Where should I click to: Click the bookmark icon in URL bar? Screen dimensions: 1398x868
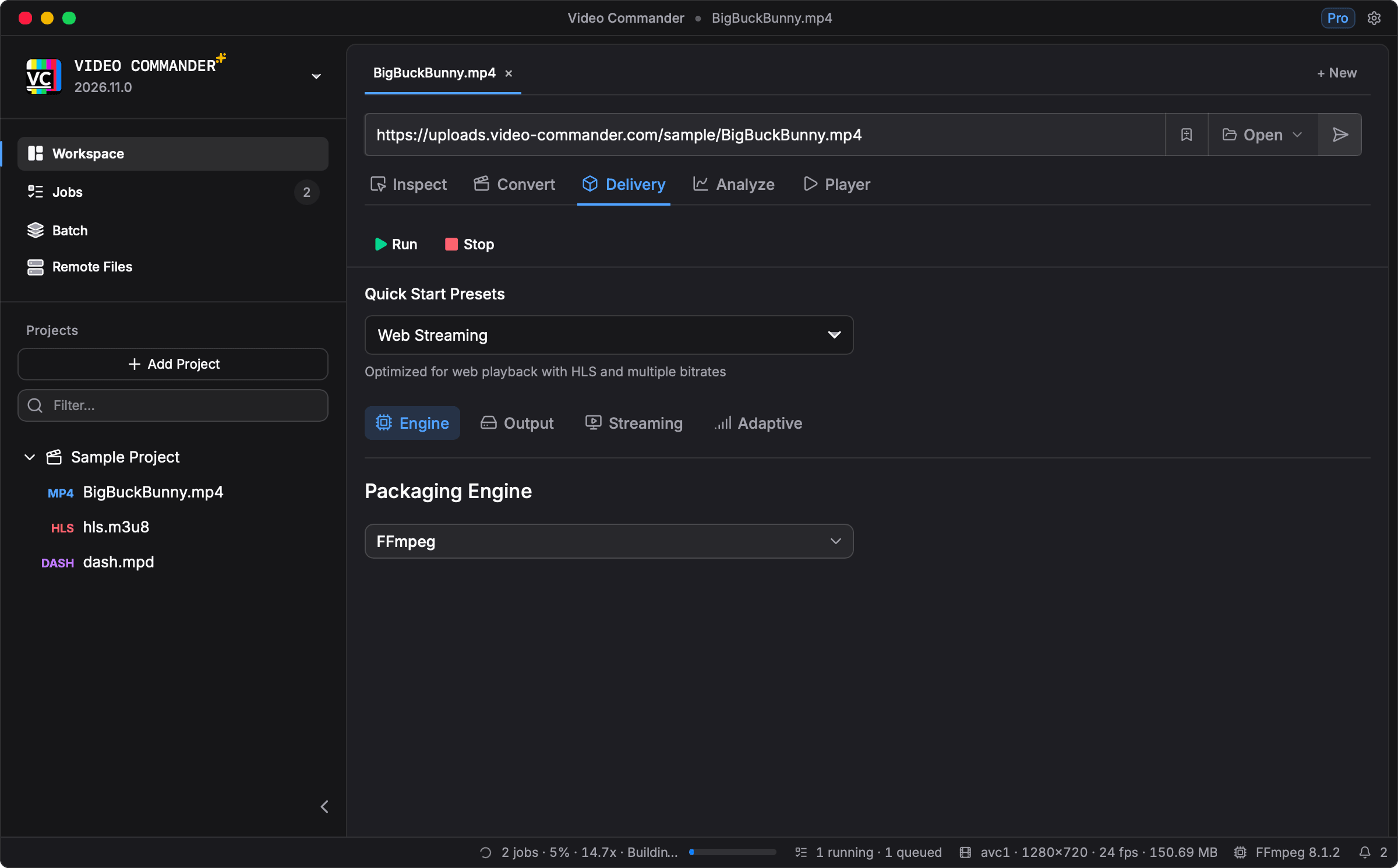click(1187, 135)
